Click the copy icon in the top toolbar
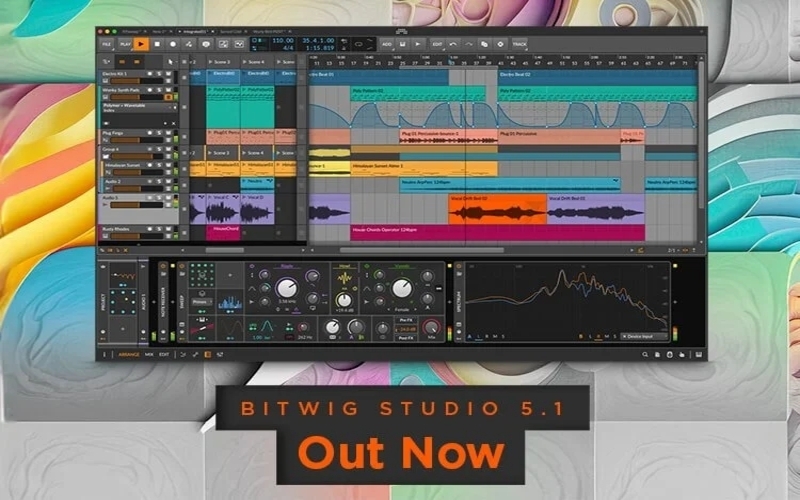800x500 pixels. pos(484,44)
